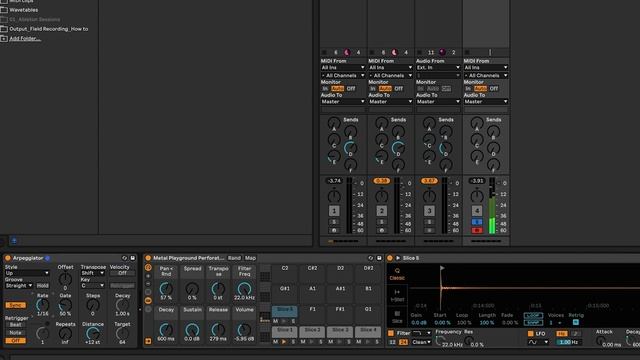Open the Filter type dropdown
The image size is (640, 360).
422,333
